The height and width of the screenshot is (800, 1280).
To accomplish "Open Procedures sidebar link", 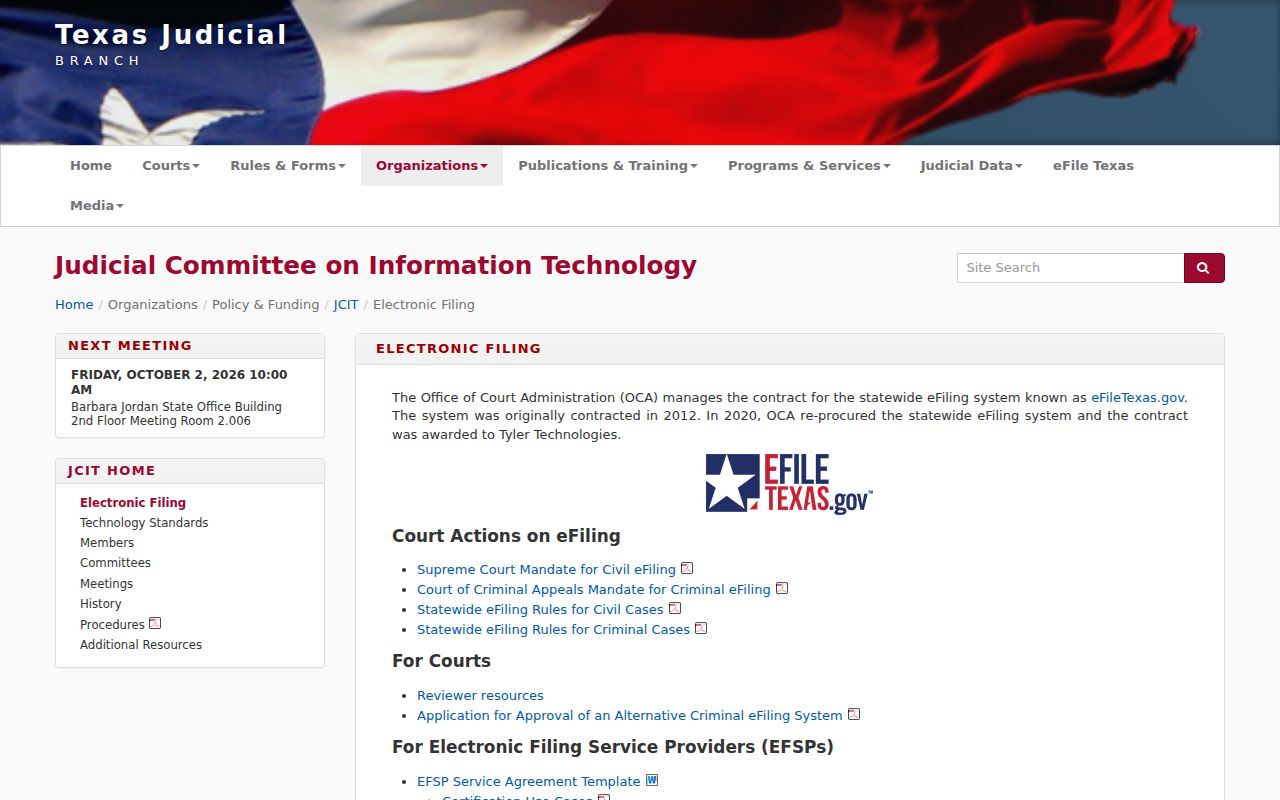I will pos(112,624).
